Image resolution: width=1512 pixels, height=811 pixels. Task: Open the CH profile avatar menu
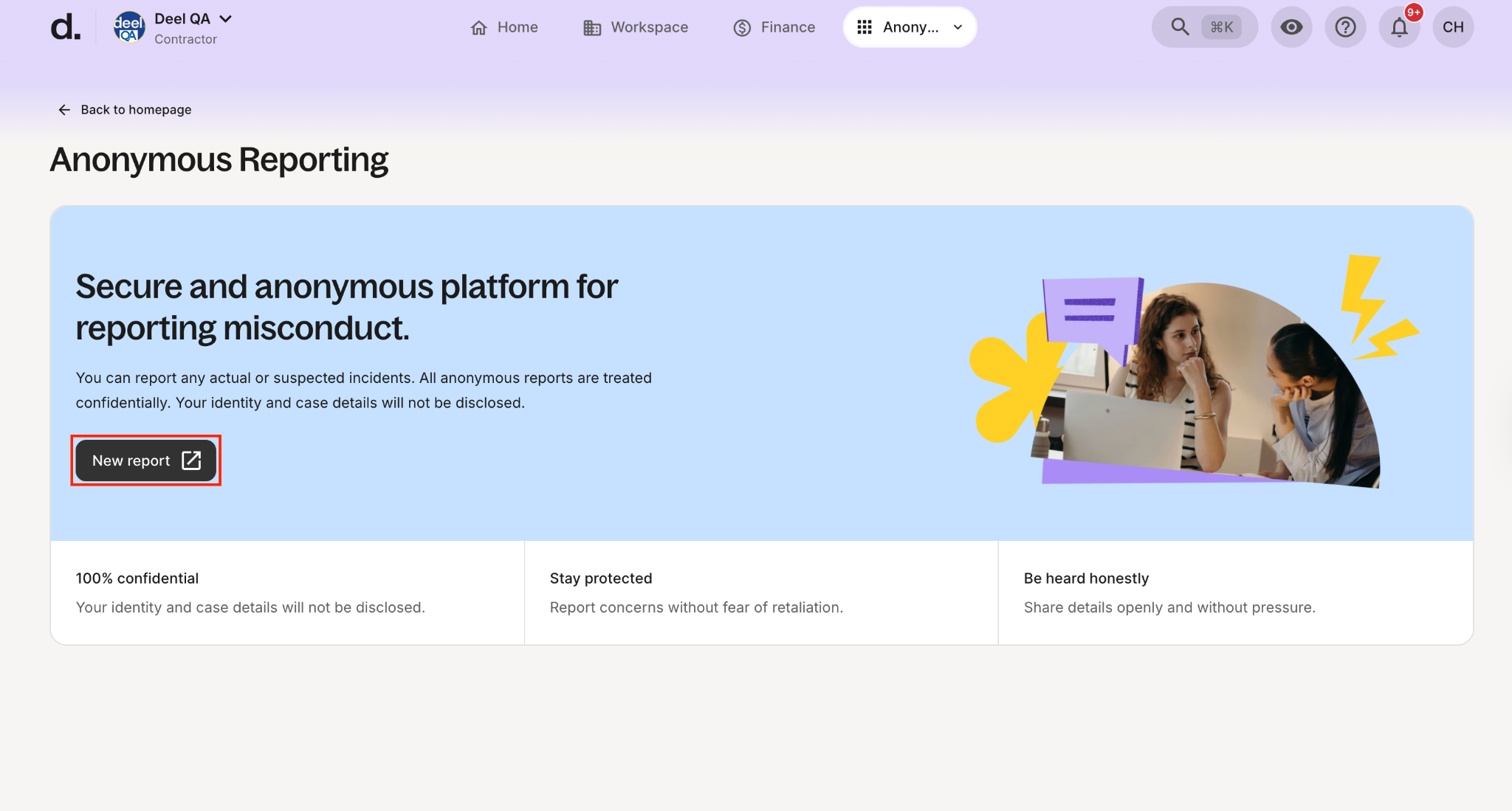point(1453,27)
